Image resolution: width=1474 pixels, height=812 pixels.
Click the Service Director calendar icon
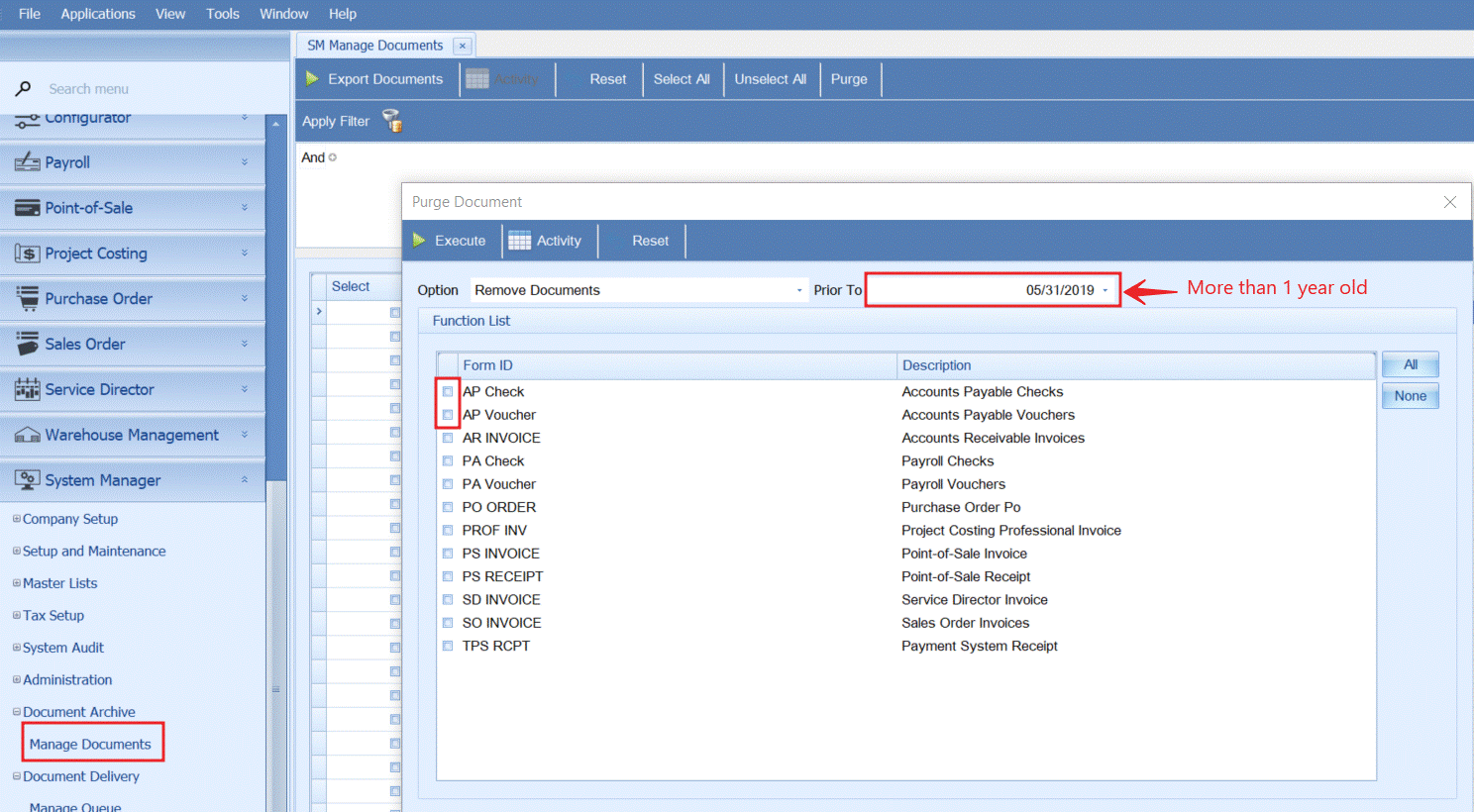click(x=27, y=389)
